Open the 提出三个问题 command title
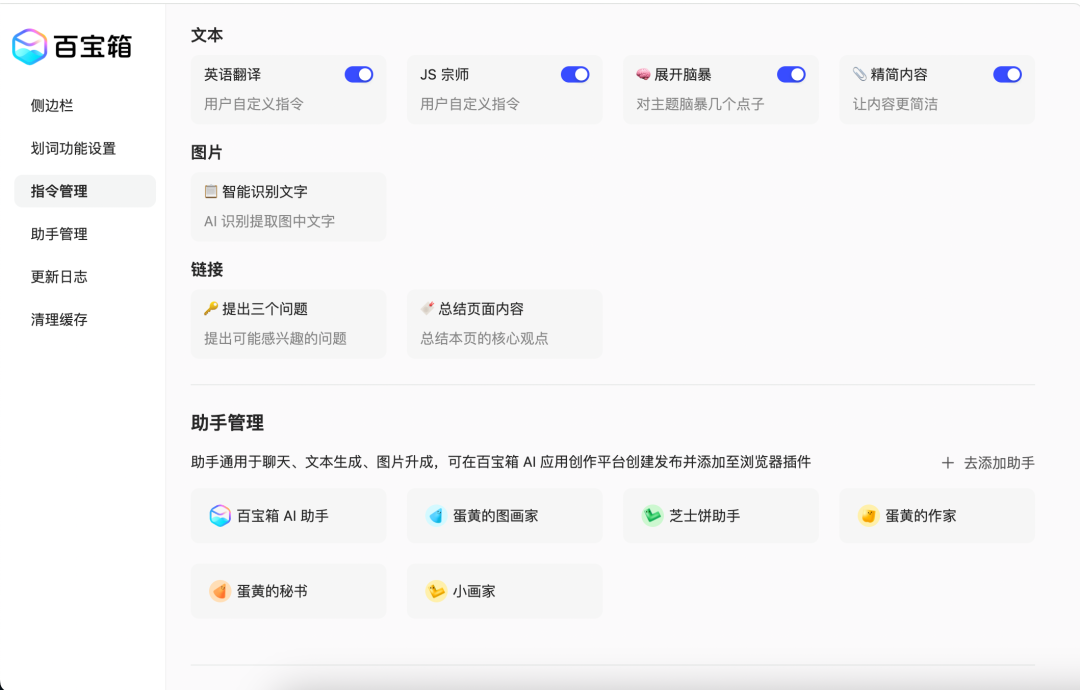 click(x=264, y=309)
